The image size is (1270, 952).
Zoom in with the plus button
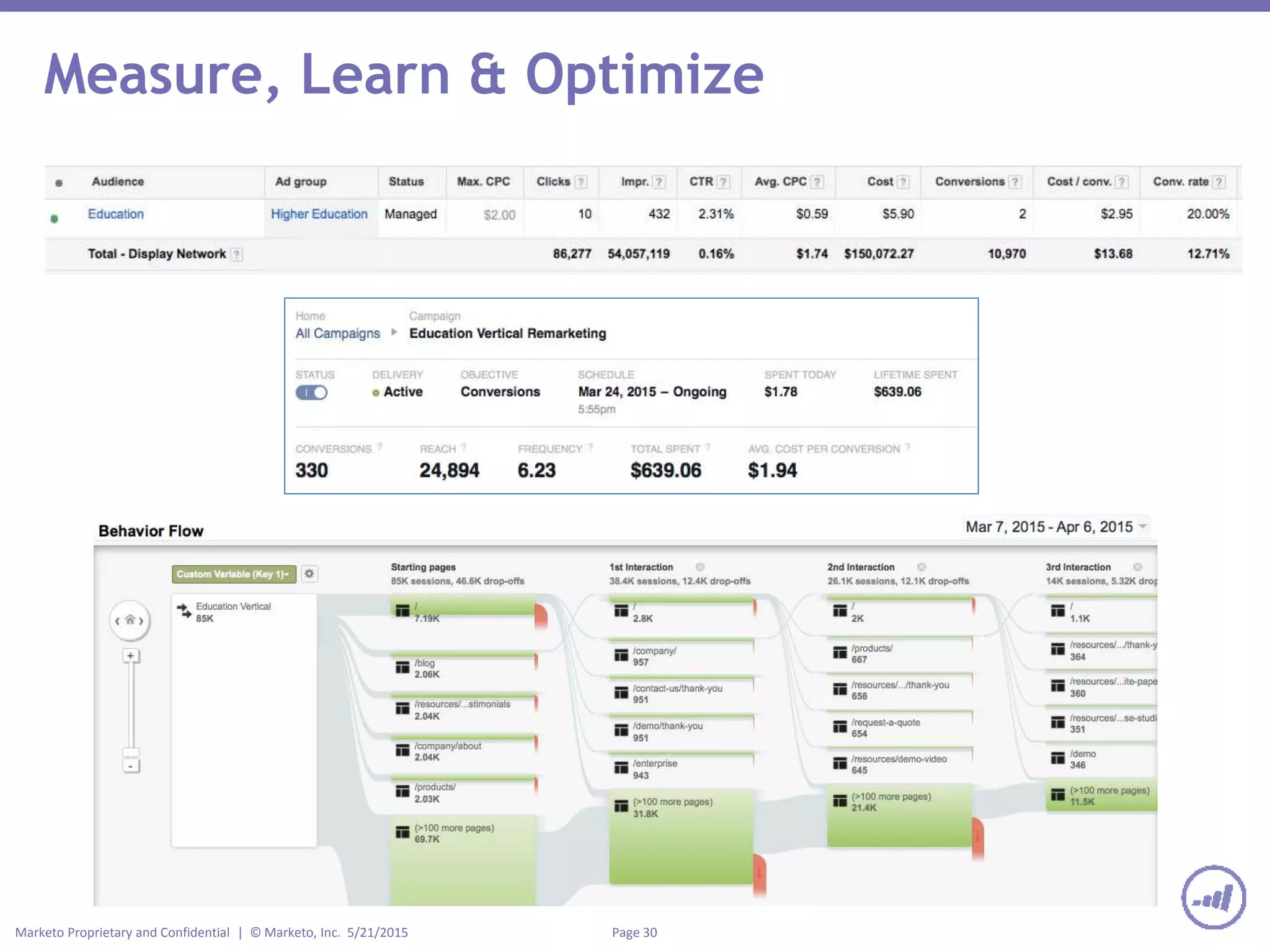[x=130, y=656]
